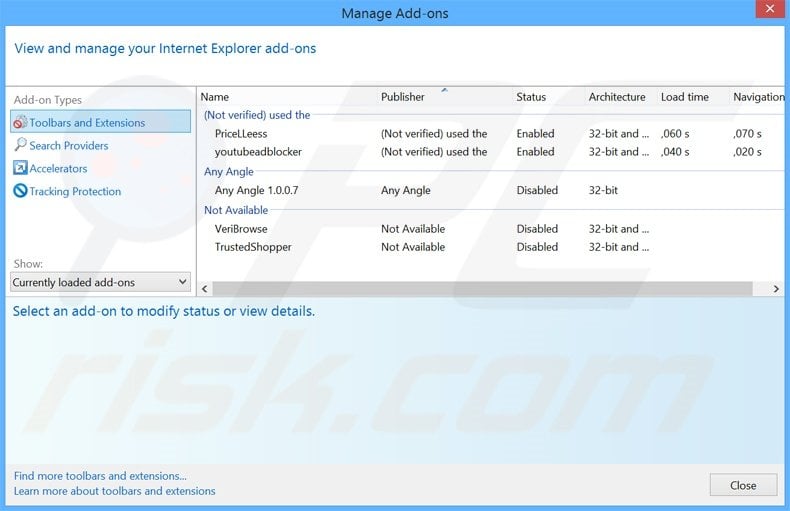Select the youtubeadblocker add-on row
790x511 pixels.
(x=491, y=152)
